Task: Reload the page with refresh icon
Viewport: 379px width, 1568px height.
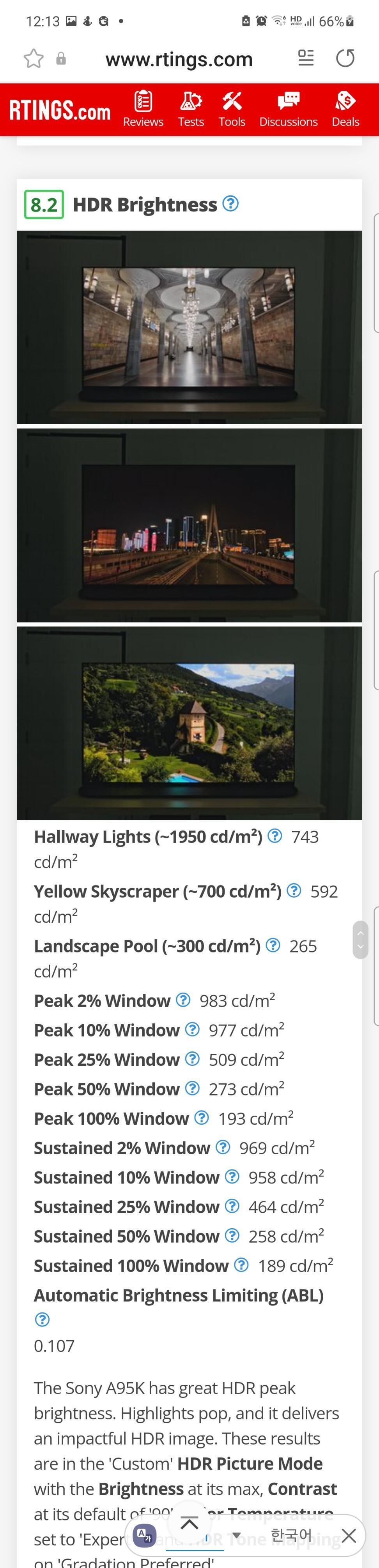Action: (x=345, y=58)
